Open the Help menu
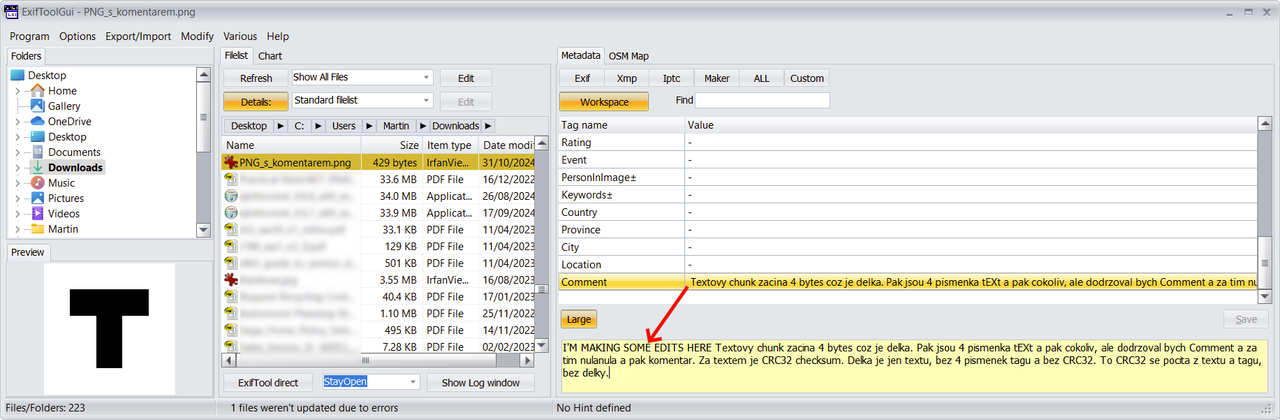Screen dimensions: 1280x420 tap(278, 36)
